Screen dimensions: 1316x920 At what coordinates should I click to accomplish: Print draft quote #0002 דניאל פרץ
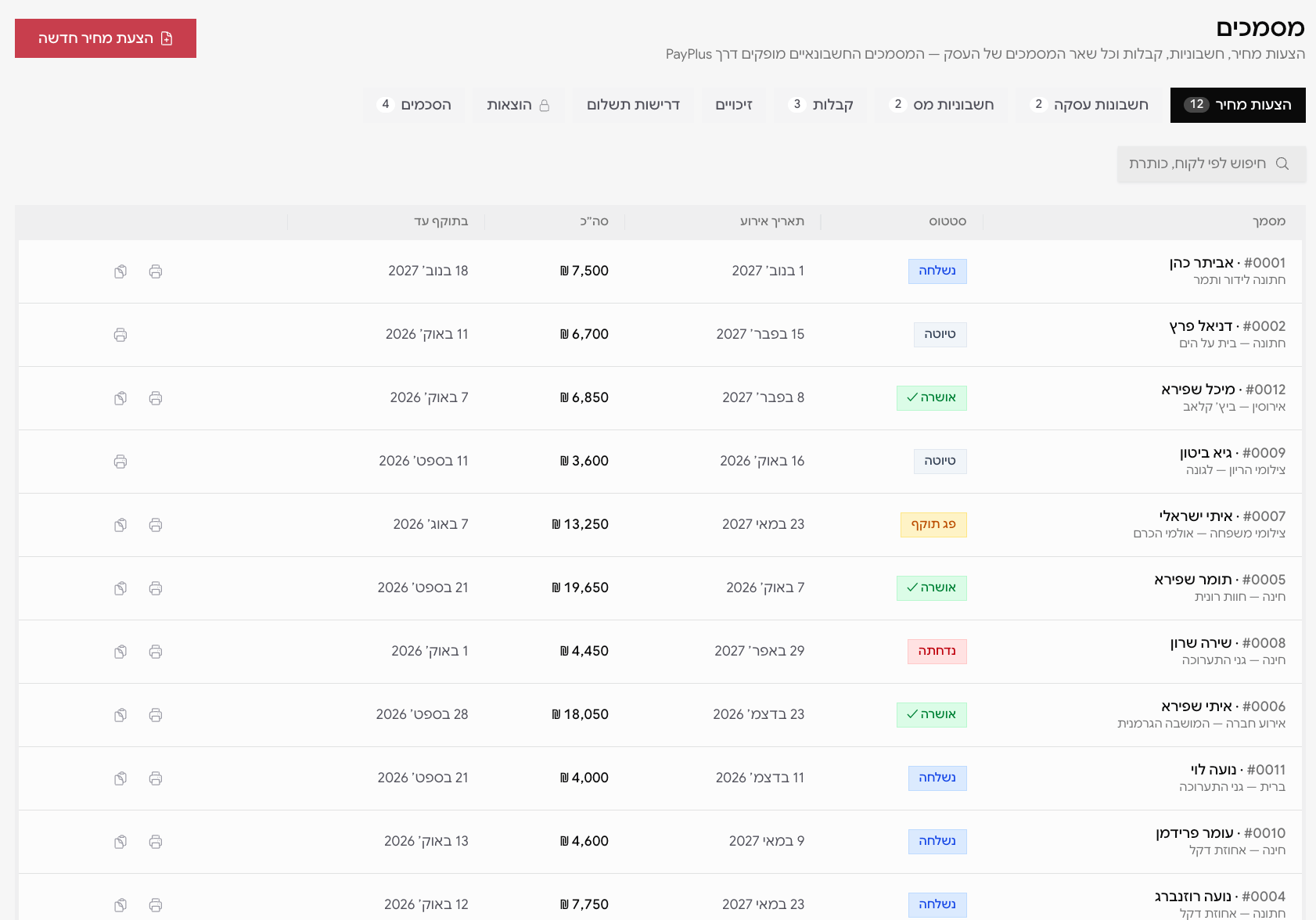[x=120, y=335]
